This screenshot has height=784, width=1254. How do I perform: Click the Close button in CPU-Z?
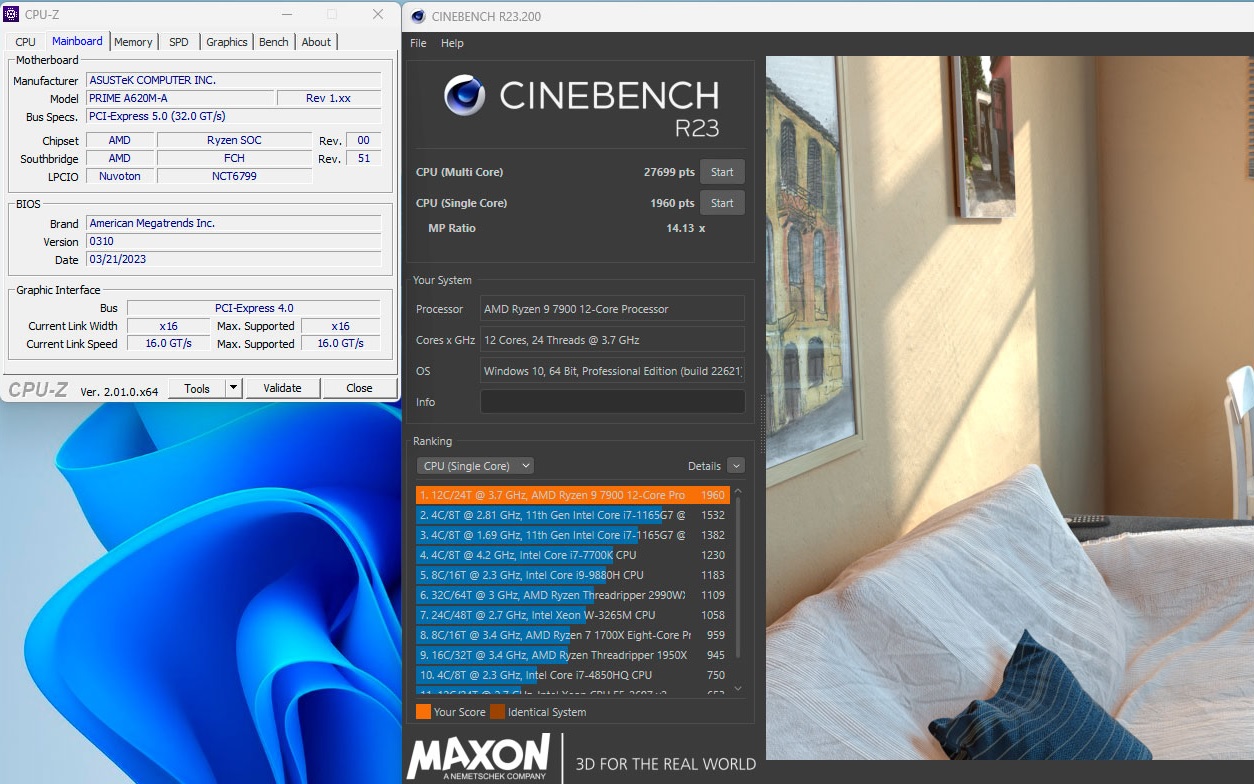(359, 388)
